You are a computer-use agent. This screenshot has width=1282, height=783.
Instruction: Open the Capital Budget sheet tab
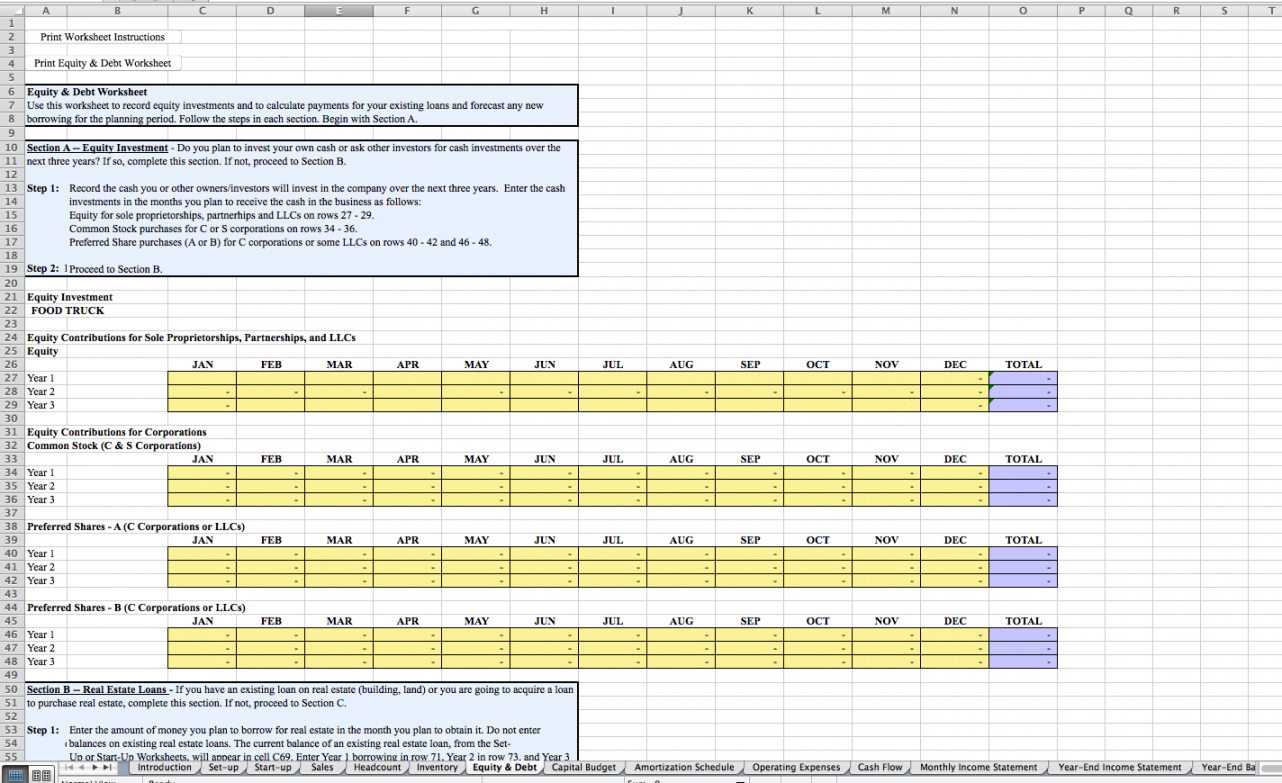click(584, 768)
